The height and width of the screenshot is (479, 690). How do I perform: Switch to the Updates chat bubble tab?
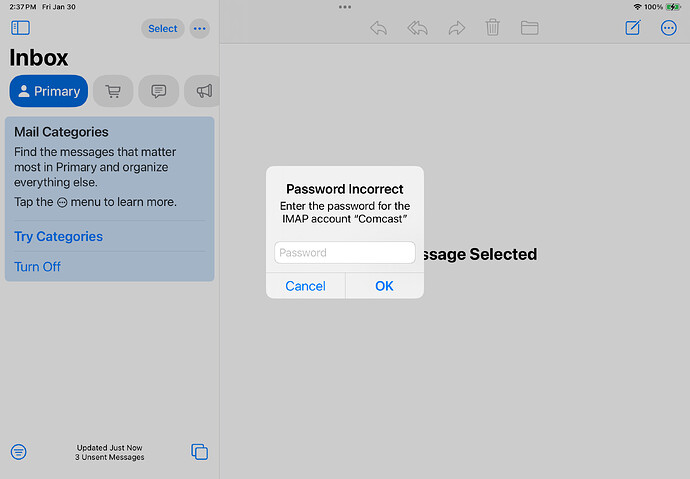coord(159,91)
